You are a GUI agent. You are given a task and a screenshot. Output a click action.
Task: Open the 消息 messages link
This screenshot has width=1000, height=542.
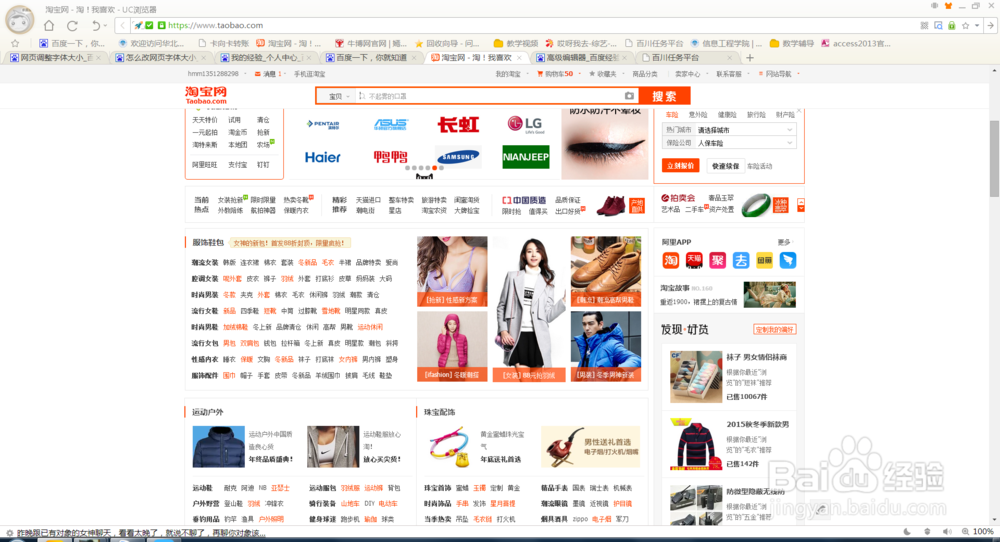pos(268,74)
